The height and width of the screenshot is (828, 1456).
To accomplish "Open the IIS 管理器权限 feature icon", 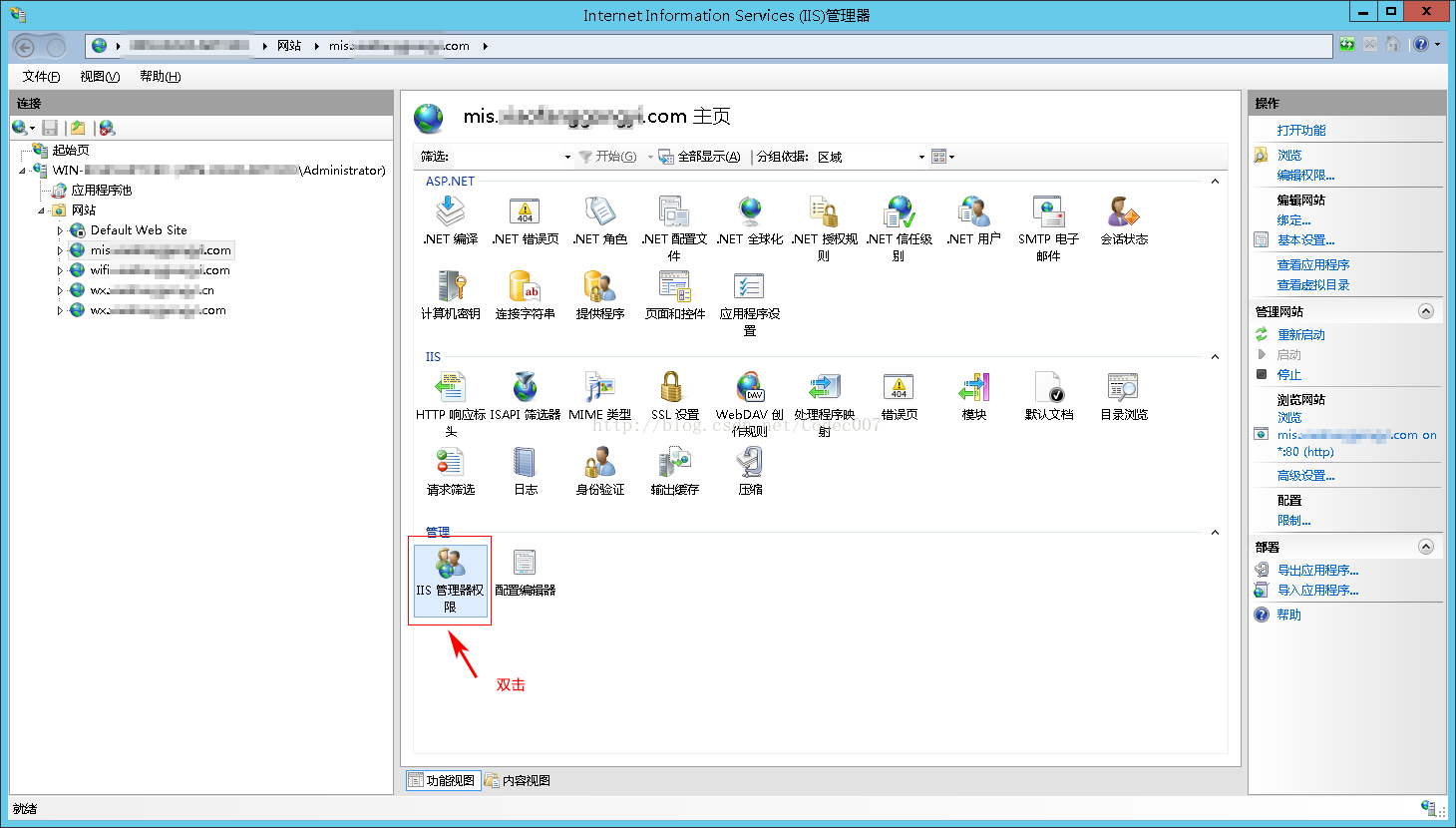I will pyautogui.click(x=450, y=564).
